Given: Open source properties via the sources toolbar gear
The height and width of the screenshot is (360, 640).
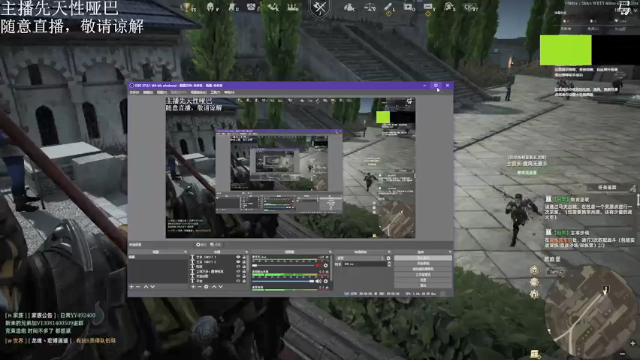Looking at the screenshot, I should click(x=206, y=287).
